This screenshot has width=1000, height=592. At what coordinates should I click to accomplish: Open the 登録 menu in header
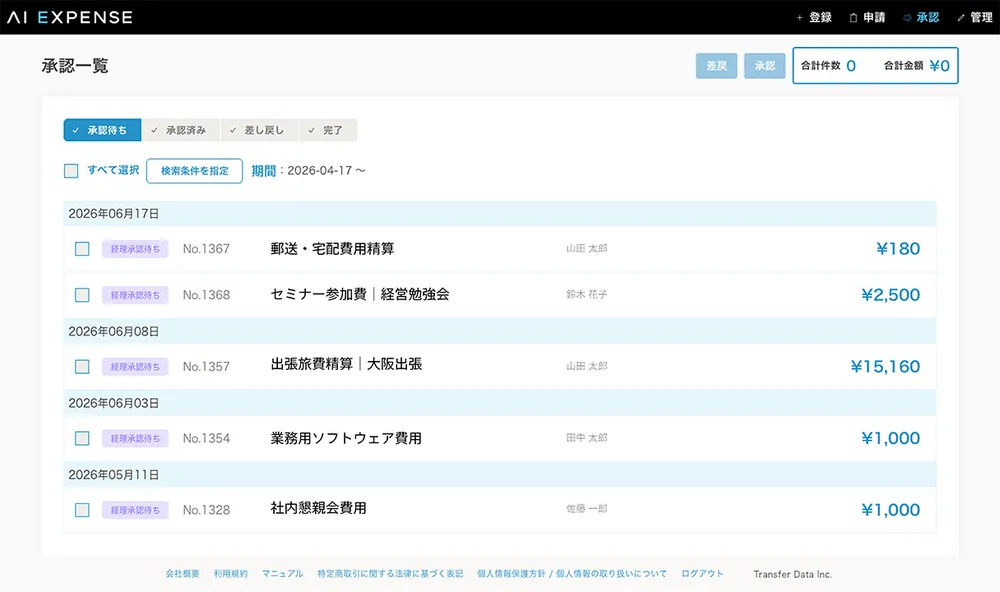814,17
